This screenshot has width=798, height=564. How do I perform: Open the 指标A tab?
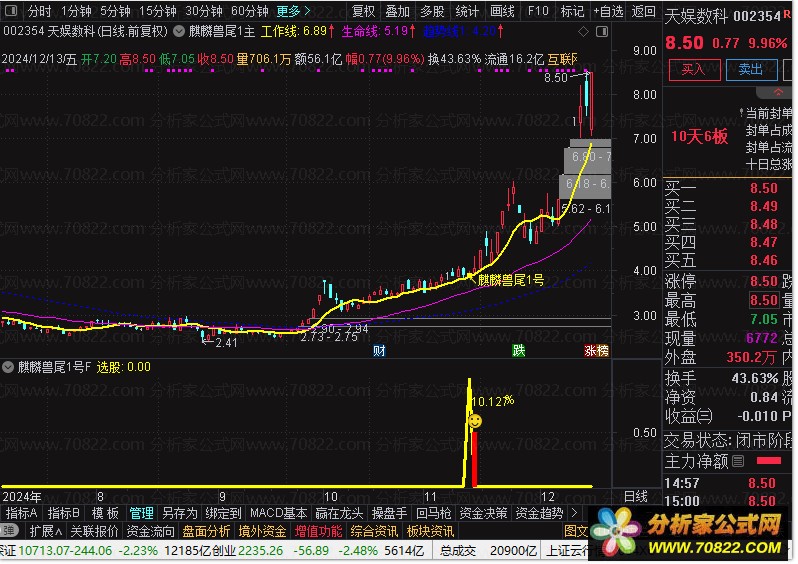[x=21, y=513]
